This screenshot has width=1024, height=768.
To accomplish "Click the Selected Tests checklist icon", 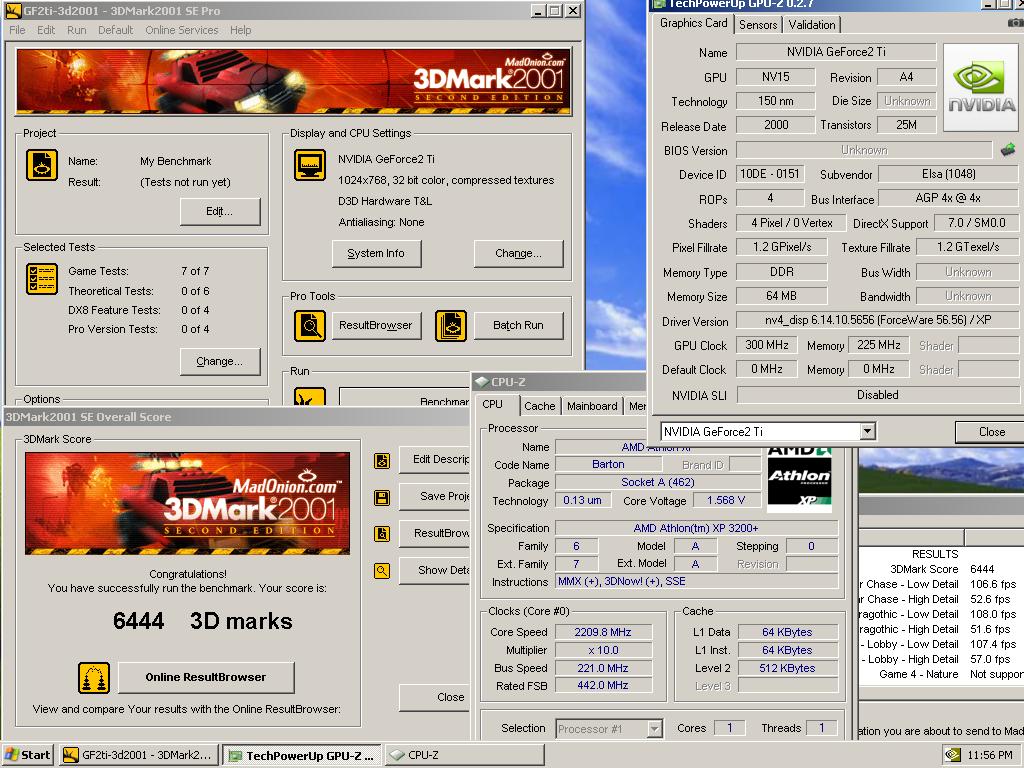I will 42,278.
